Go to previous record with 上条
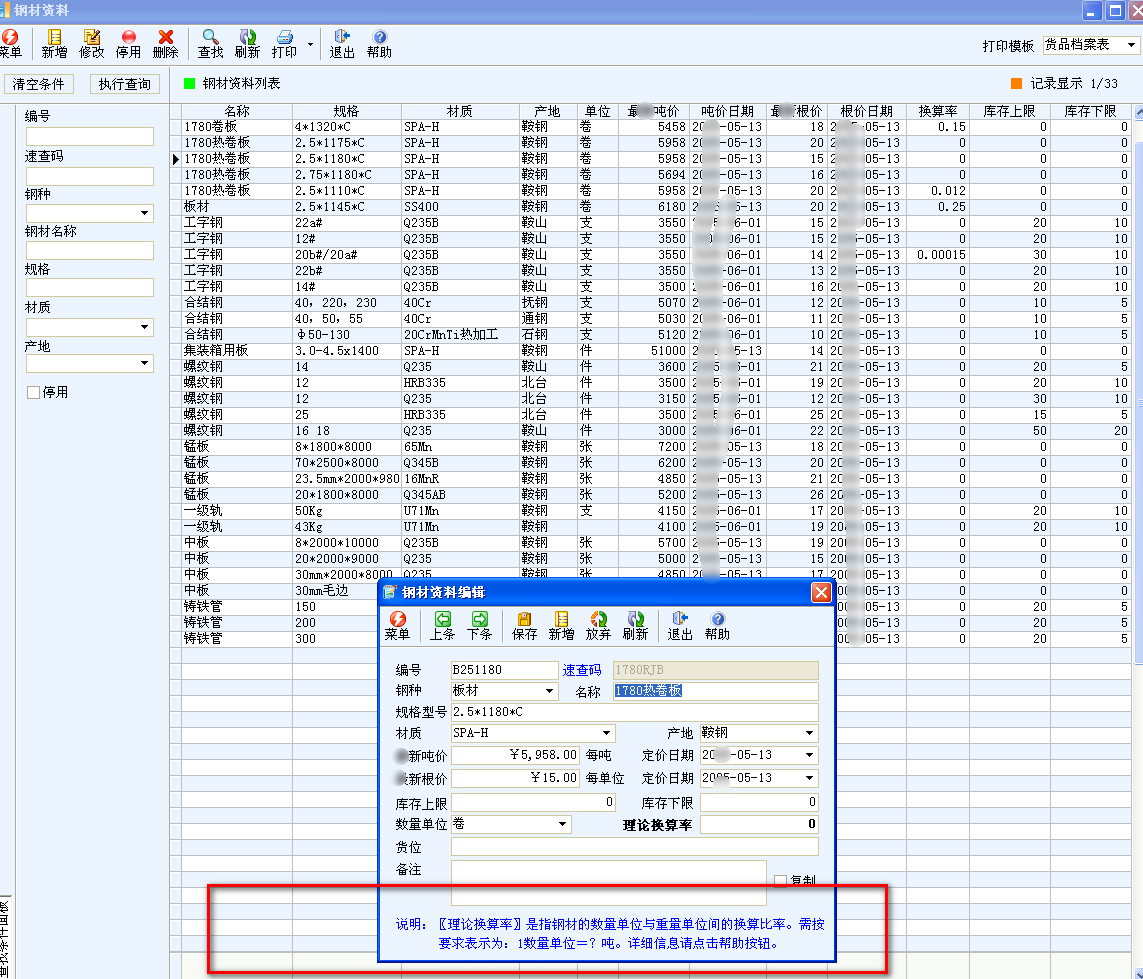Viewport: 1143px width, 979px height. pos(442,626)
